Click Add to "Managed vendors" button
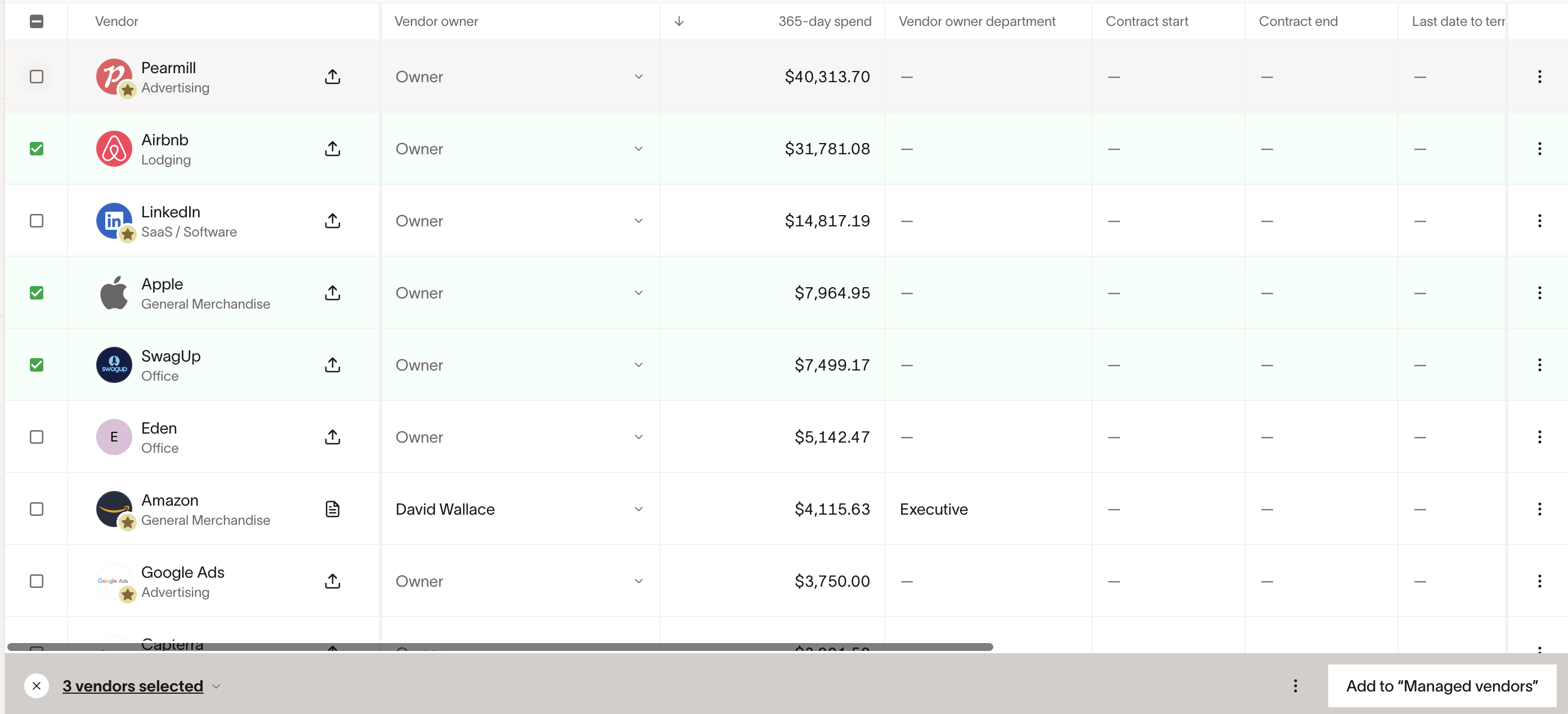The image size is (1568, 714). (x=1442, y=686)
